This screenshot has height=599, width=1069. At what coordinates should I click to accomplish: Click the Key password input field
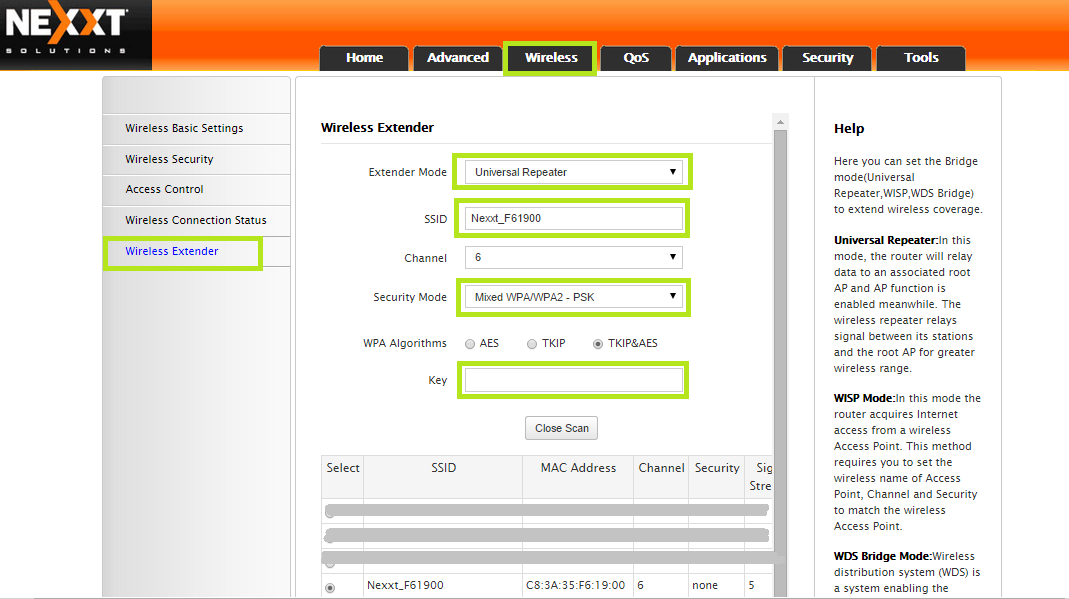(573, 380)
